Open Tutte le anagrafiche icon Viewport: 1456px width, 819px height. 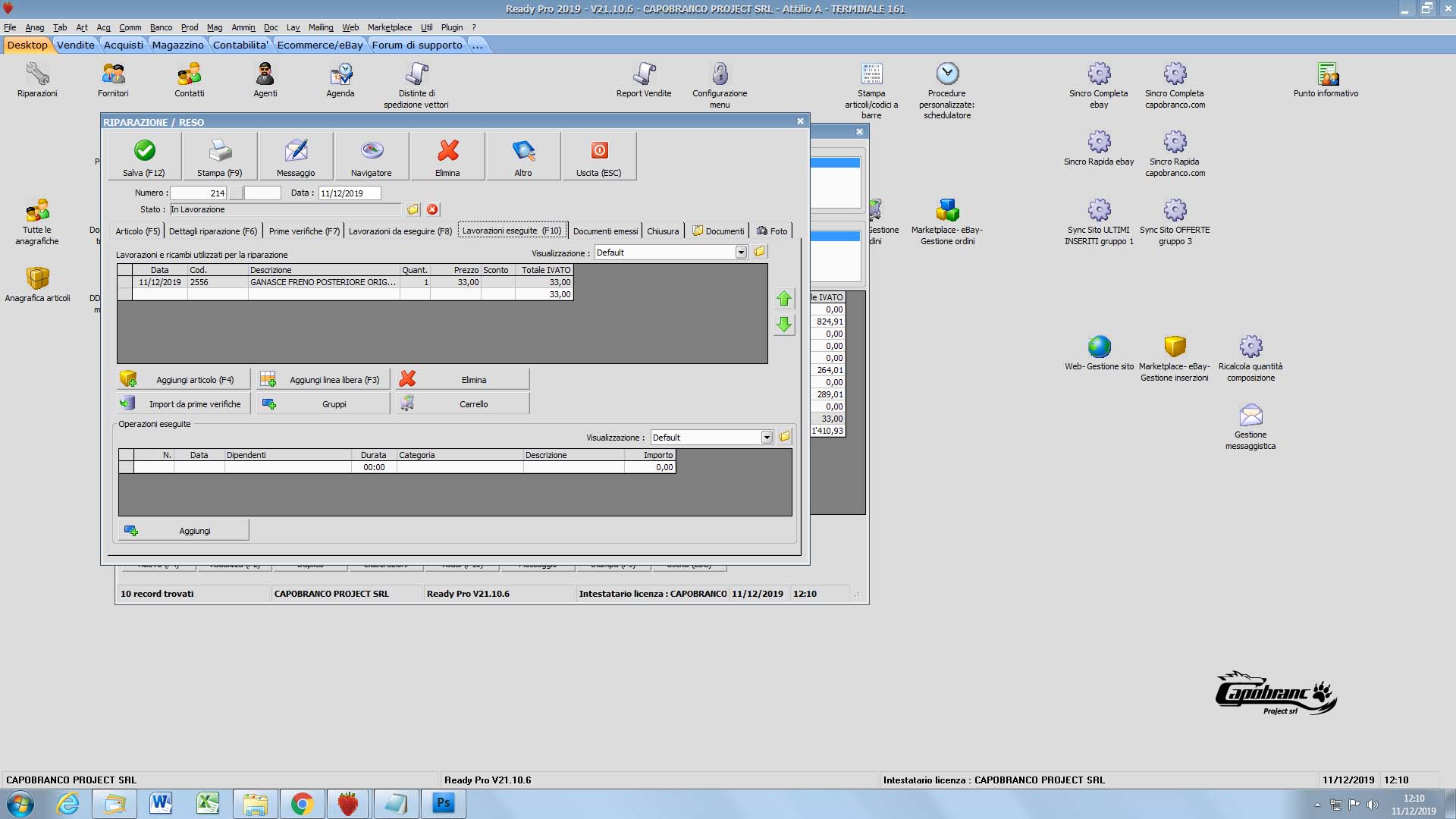(37, 221)
